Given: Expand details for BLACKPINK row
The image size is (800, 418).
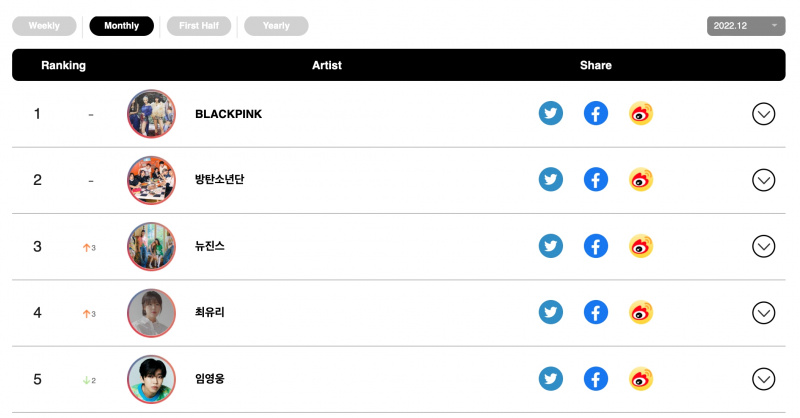Looking at the screenshot, I should point(763,114).
